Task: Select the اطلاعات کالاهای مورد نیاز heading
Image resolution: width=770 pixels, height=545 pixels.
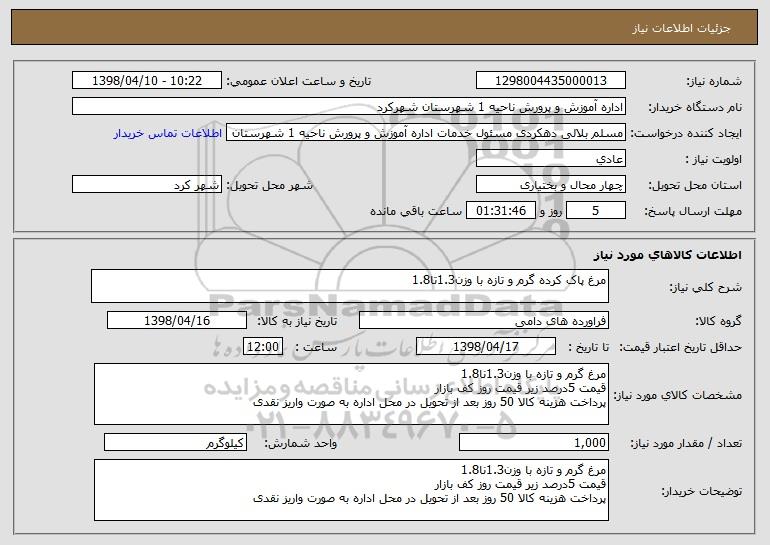Action: [x=667, y=255]
